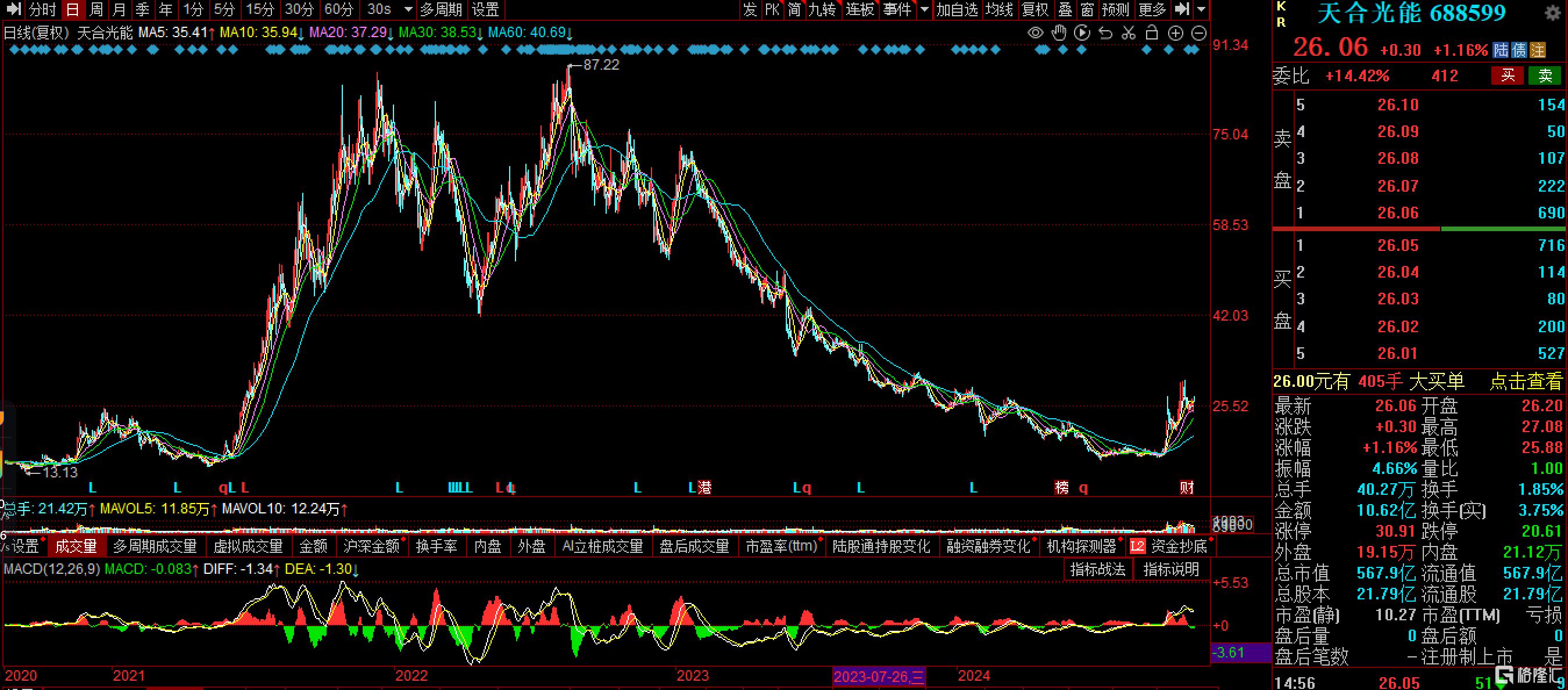The image size is (1568, 690).
Task: Toggle the chart lock icon
Action: pos(1152,33)
